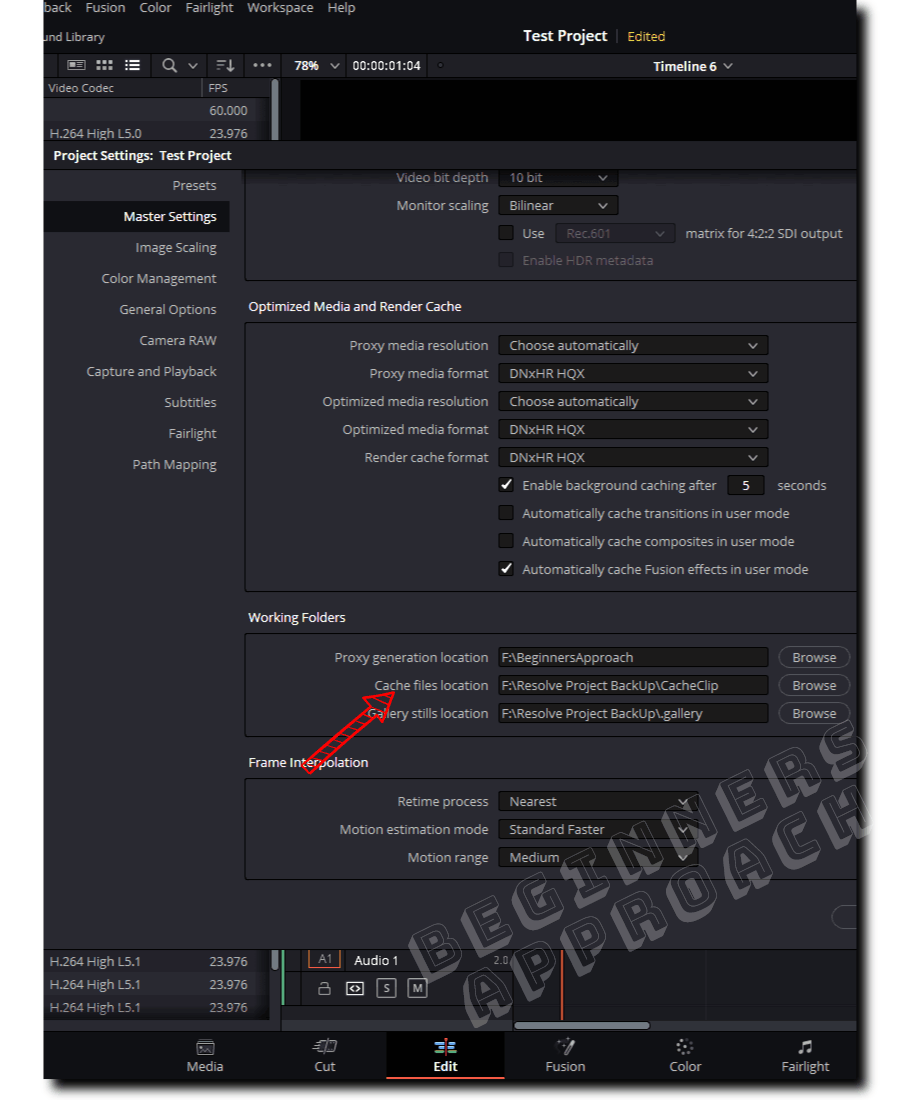Solo the Audio 1 track
Screen dimensions: 900x1100
pyautogui.click(x=387, y=988)
